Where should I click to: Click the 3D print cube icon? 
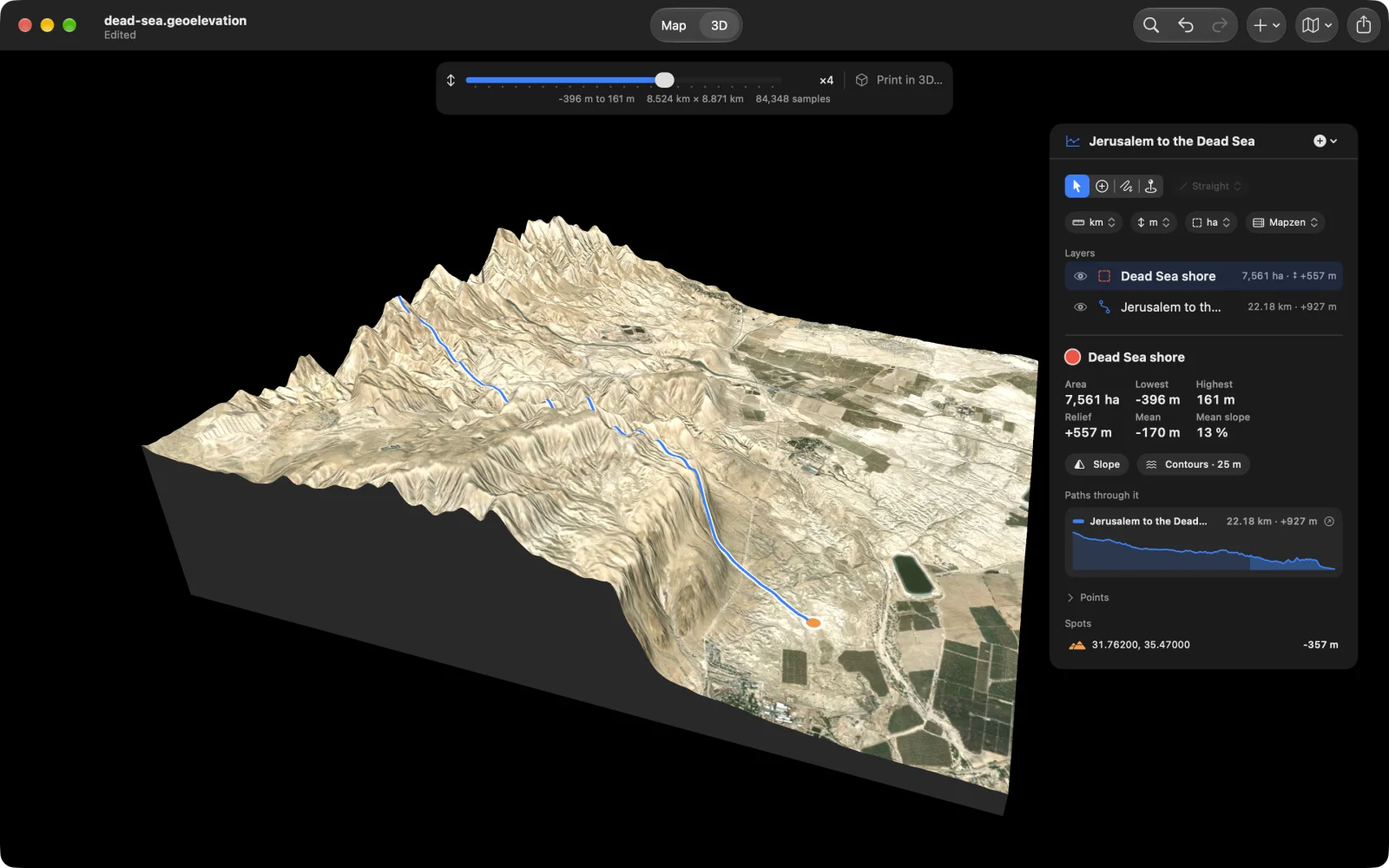(861, 80)
